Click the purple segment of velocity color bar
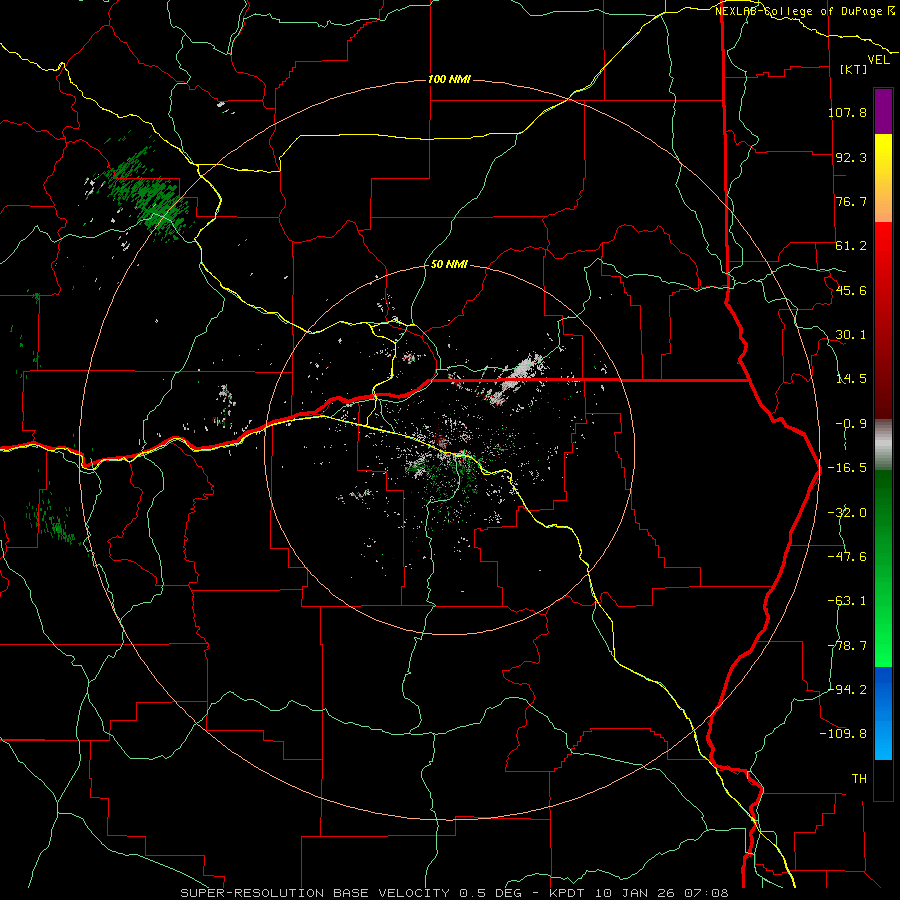The width and height of the screenshot is (900, 900). tap(883, 111)
